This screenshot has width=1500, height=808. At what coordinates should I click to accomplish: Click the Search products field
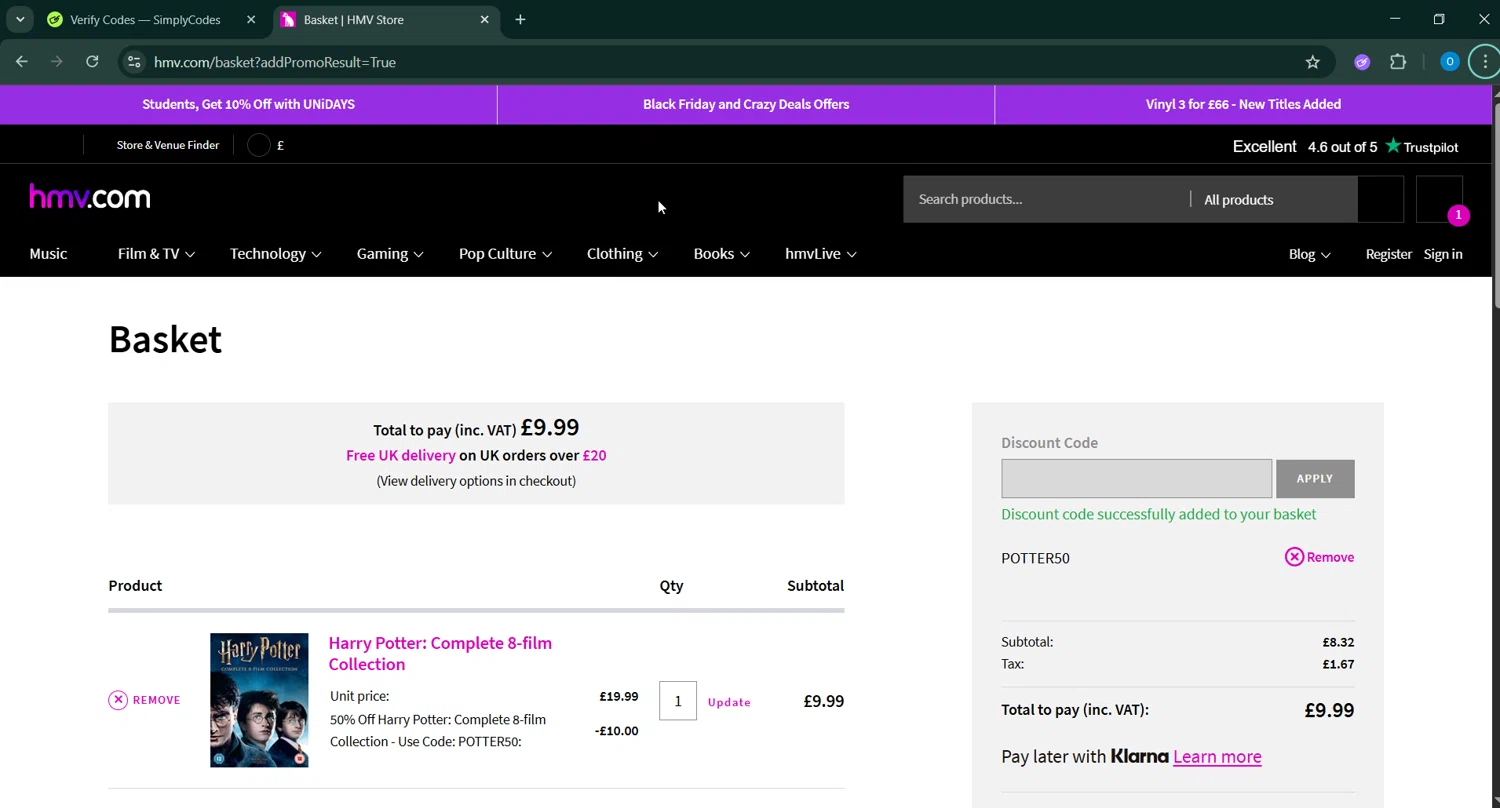pos(1045,199)
